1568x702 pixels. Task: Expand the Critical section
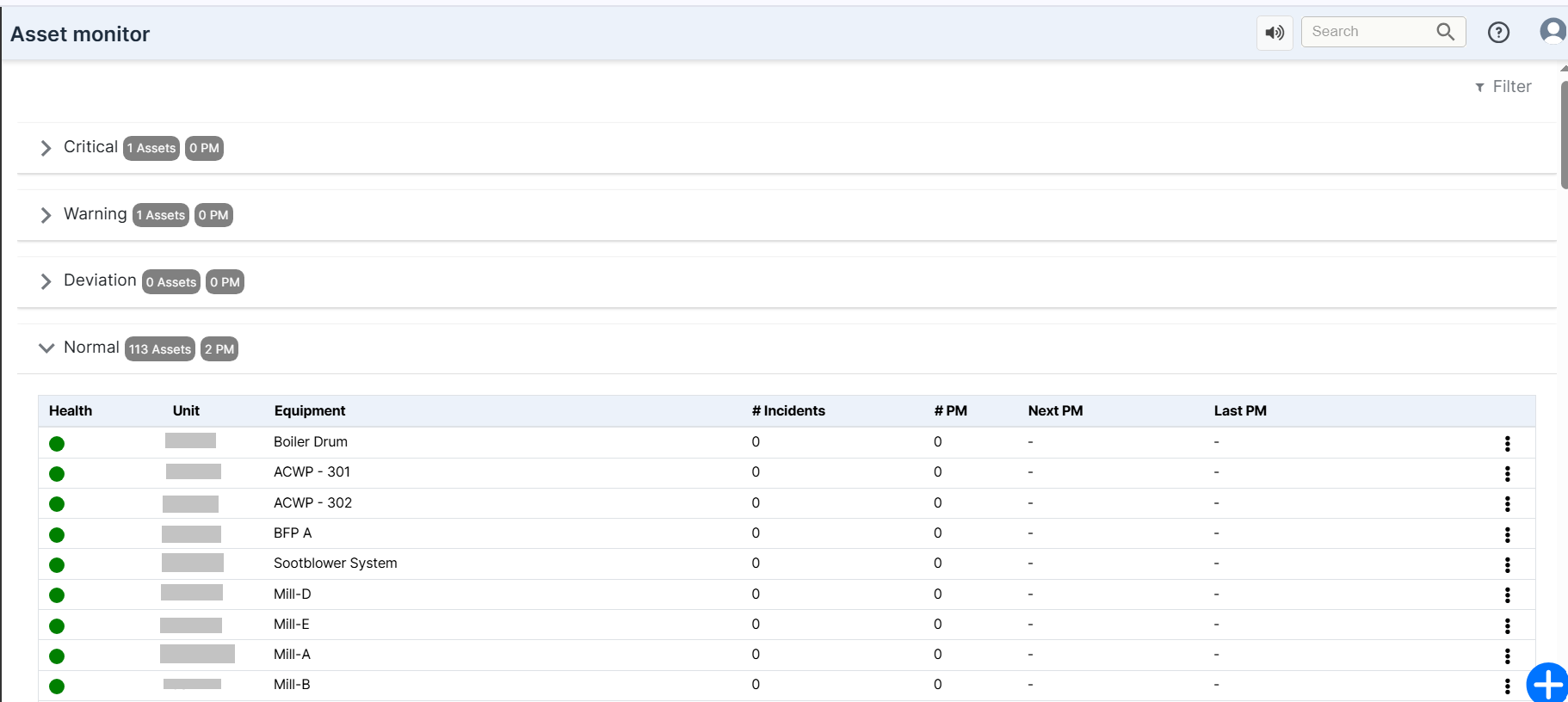point(46,148)
